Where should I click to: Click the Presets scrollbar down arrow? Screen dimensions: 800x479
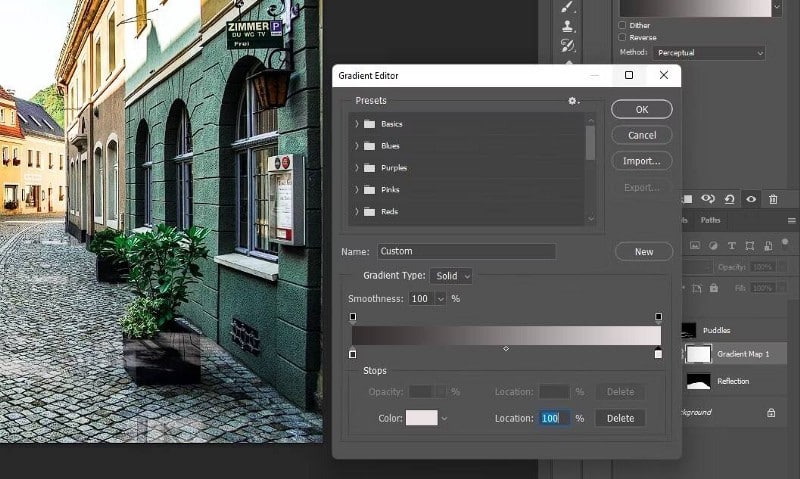point(591,219)
